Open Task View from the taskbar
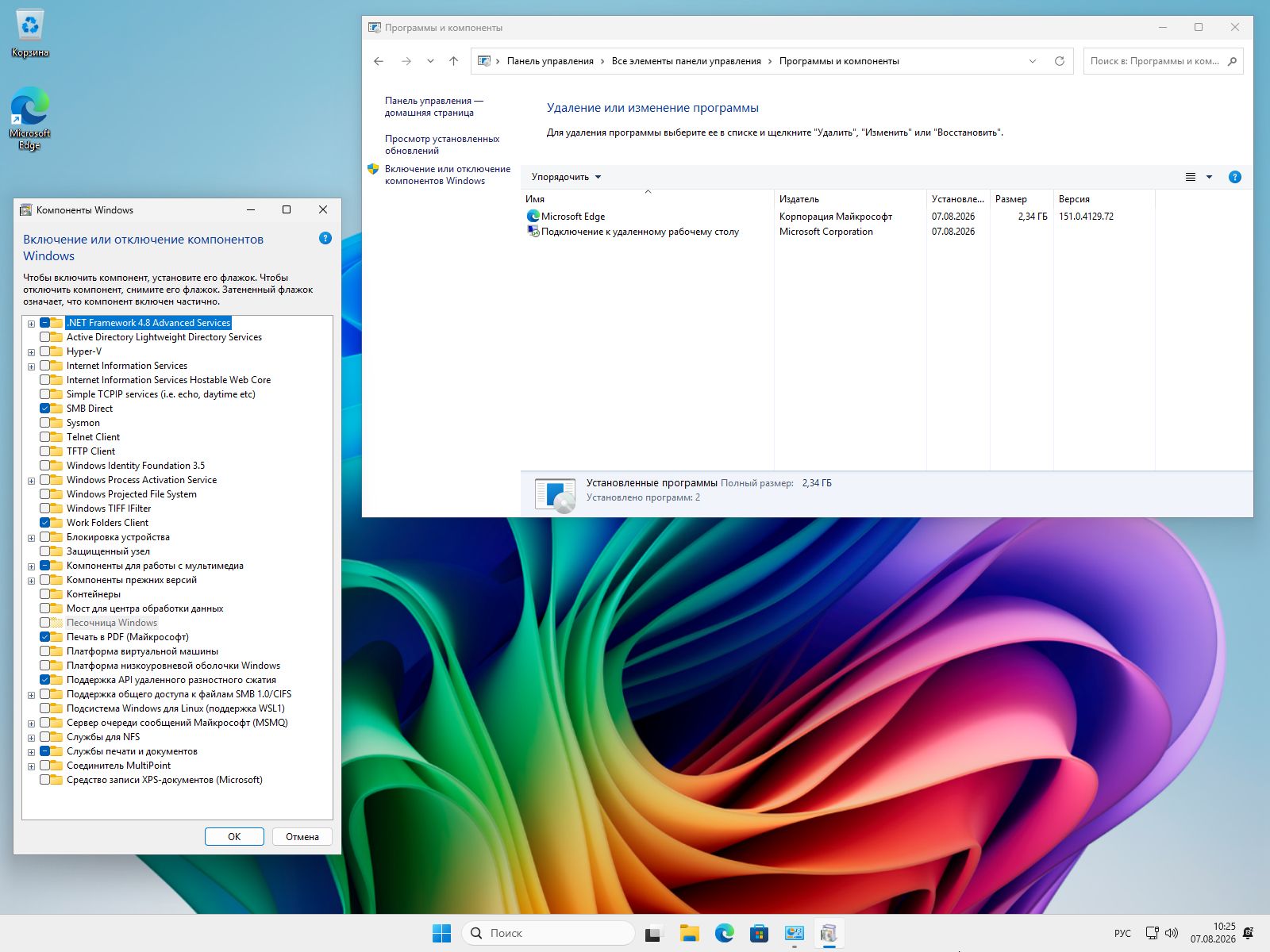 (x=653, y=933)
